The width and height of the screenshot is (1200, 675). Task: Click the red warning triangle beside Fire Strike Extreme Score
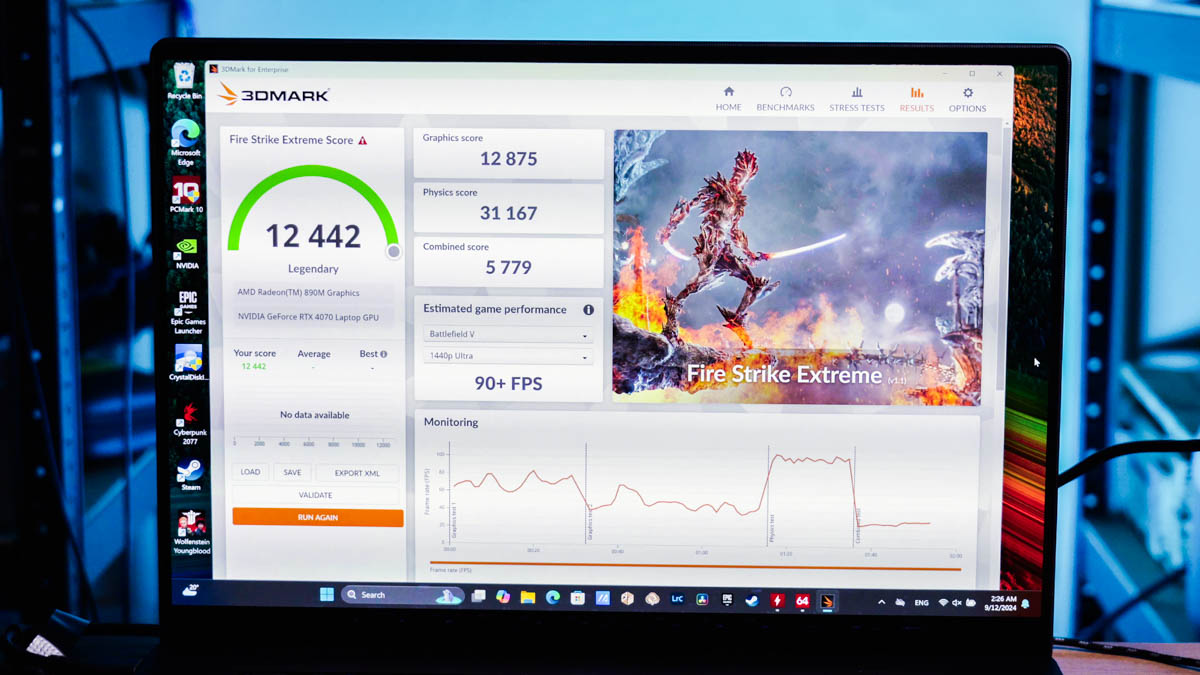tap(362, 141)
